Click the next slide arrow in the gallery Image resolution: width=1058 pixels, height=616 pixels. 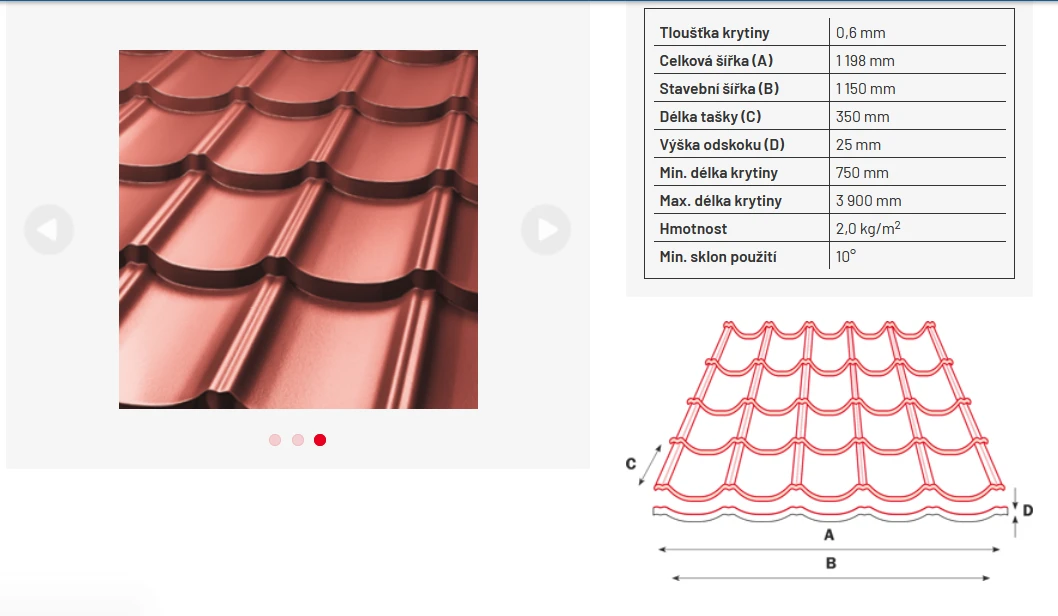[x=546, y=229]
